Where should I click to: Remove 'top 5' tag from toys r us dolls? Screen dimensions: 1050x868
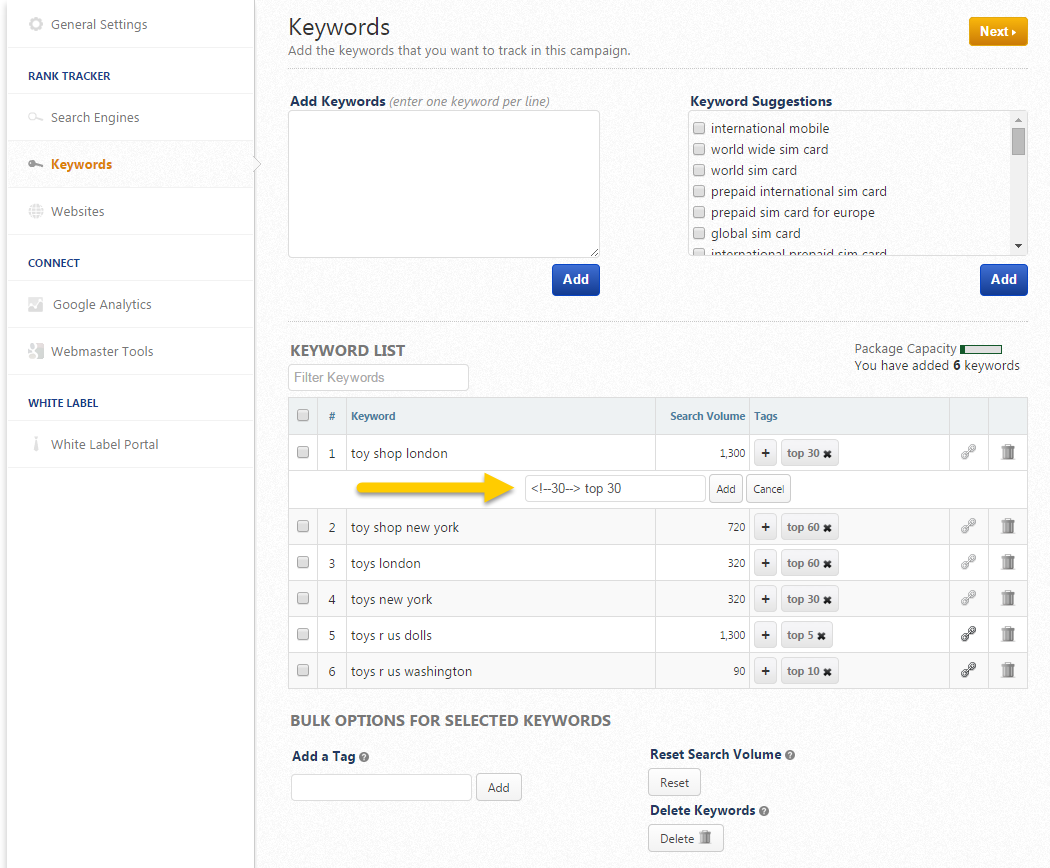point(822,636)
